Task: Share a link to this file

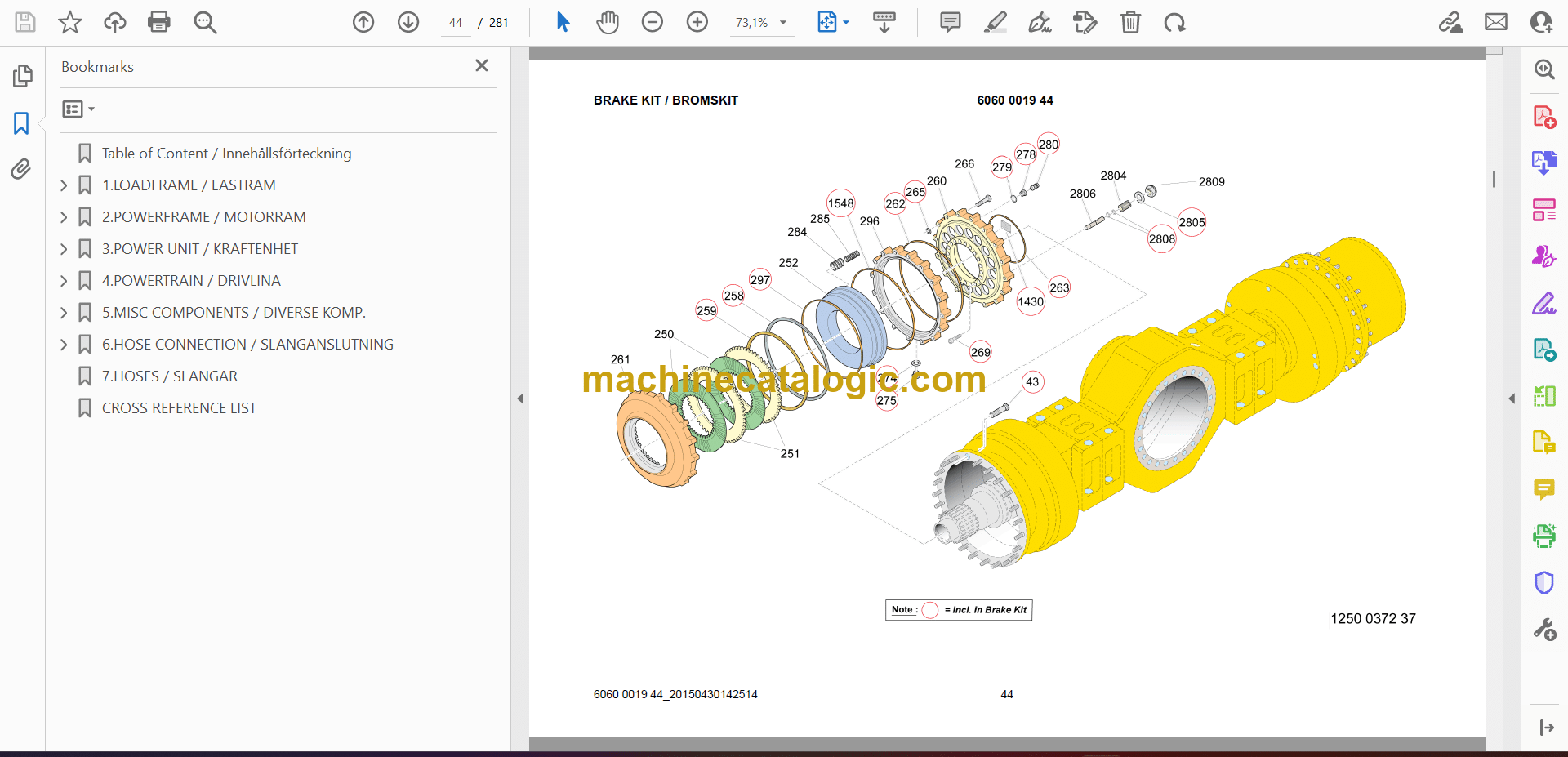Action: tap(1451, 22)
